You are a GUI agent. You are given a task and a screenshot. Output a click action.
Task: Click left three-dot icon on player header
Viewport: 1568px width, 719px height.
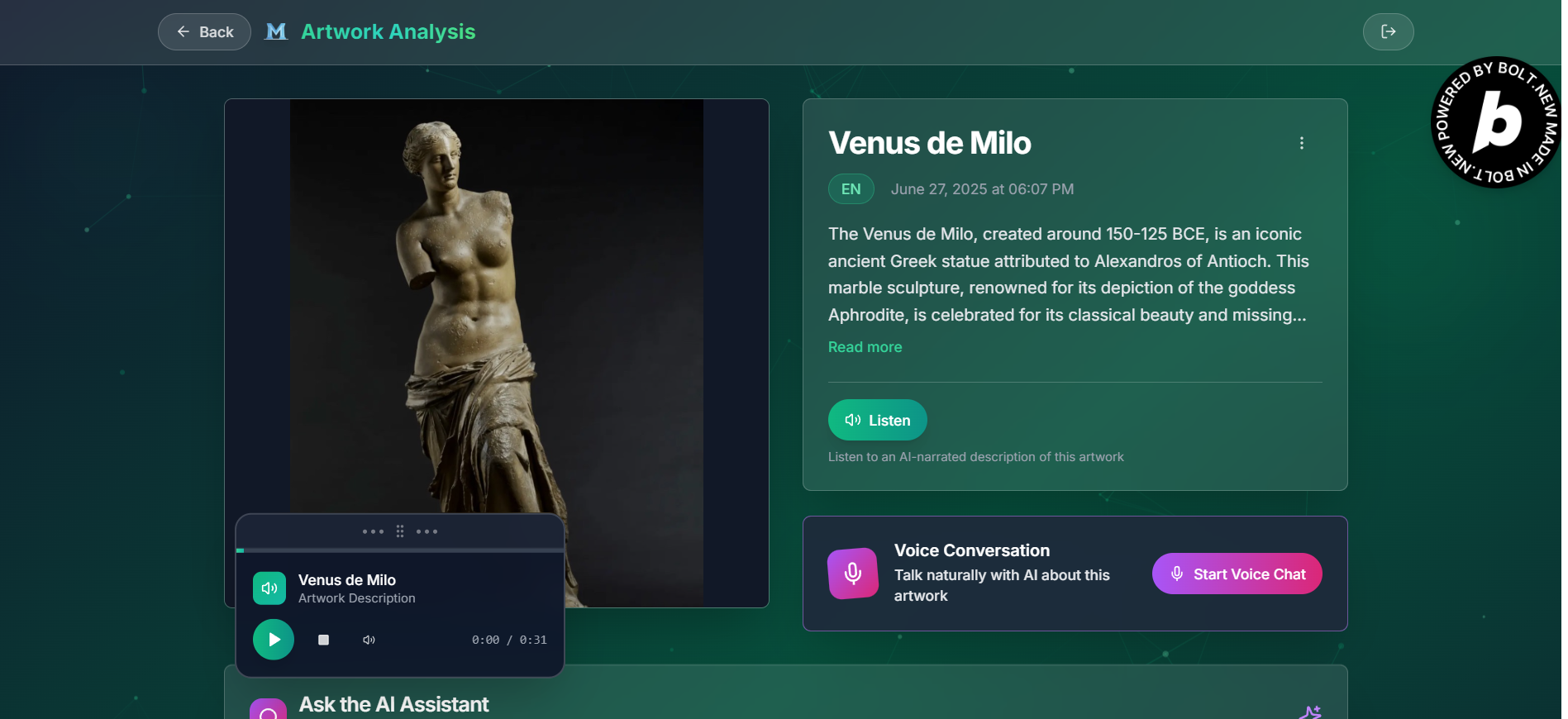click(x=373, y=531)
